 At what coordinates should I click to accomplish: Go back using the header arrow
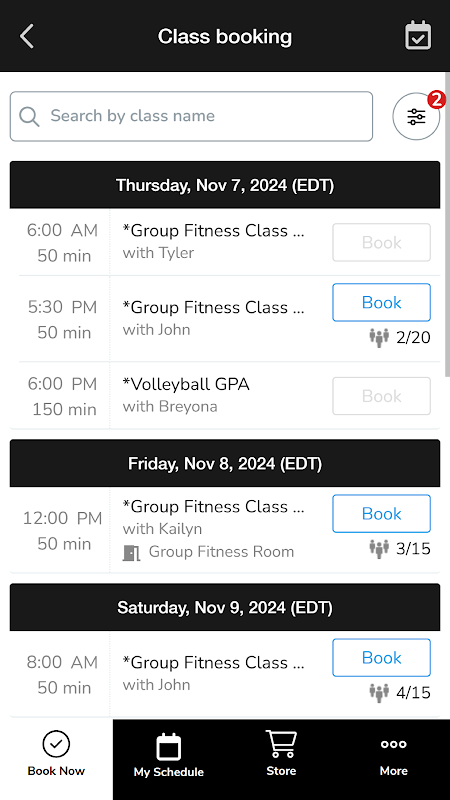[x=27, y=36]
